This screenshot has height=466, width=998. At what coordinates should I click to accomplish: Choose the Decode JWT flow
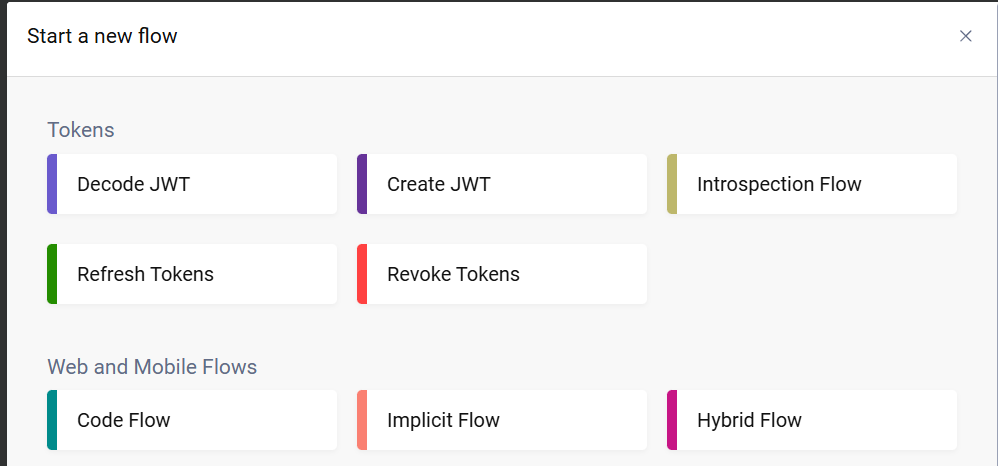coord(192,184)
